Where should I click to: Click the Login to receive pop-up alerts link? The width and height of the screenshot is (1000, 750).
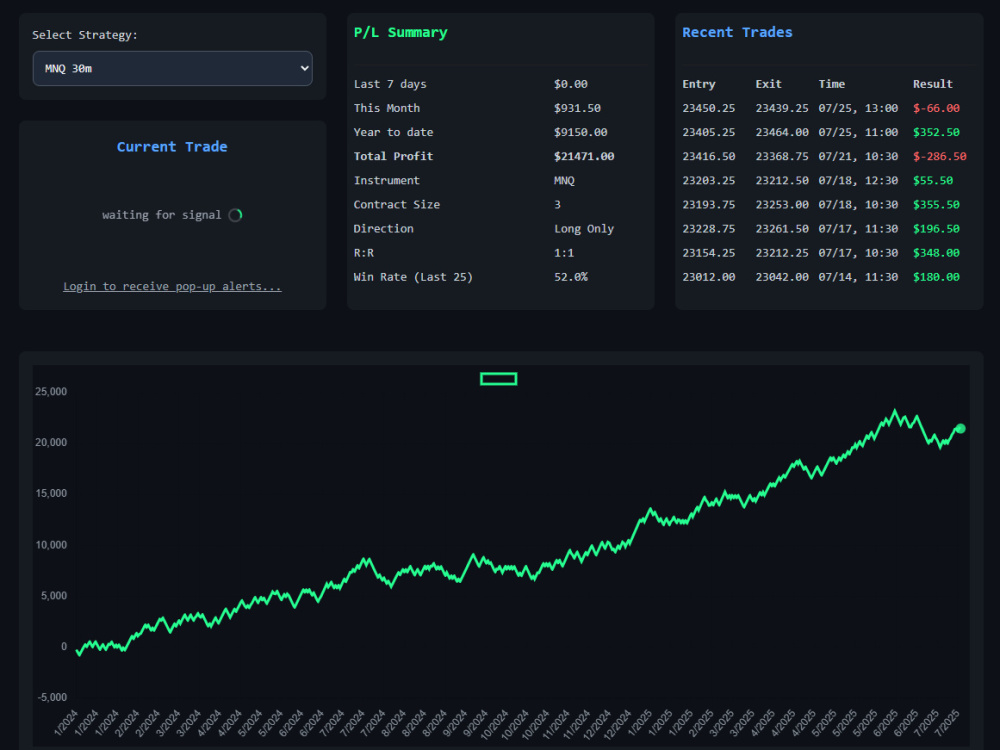[x=172, y=286]
